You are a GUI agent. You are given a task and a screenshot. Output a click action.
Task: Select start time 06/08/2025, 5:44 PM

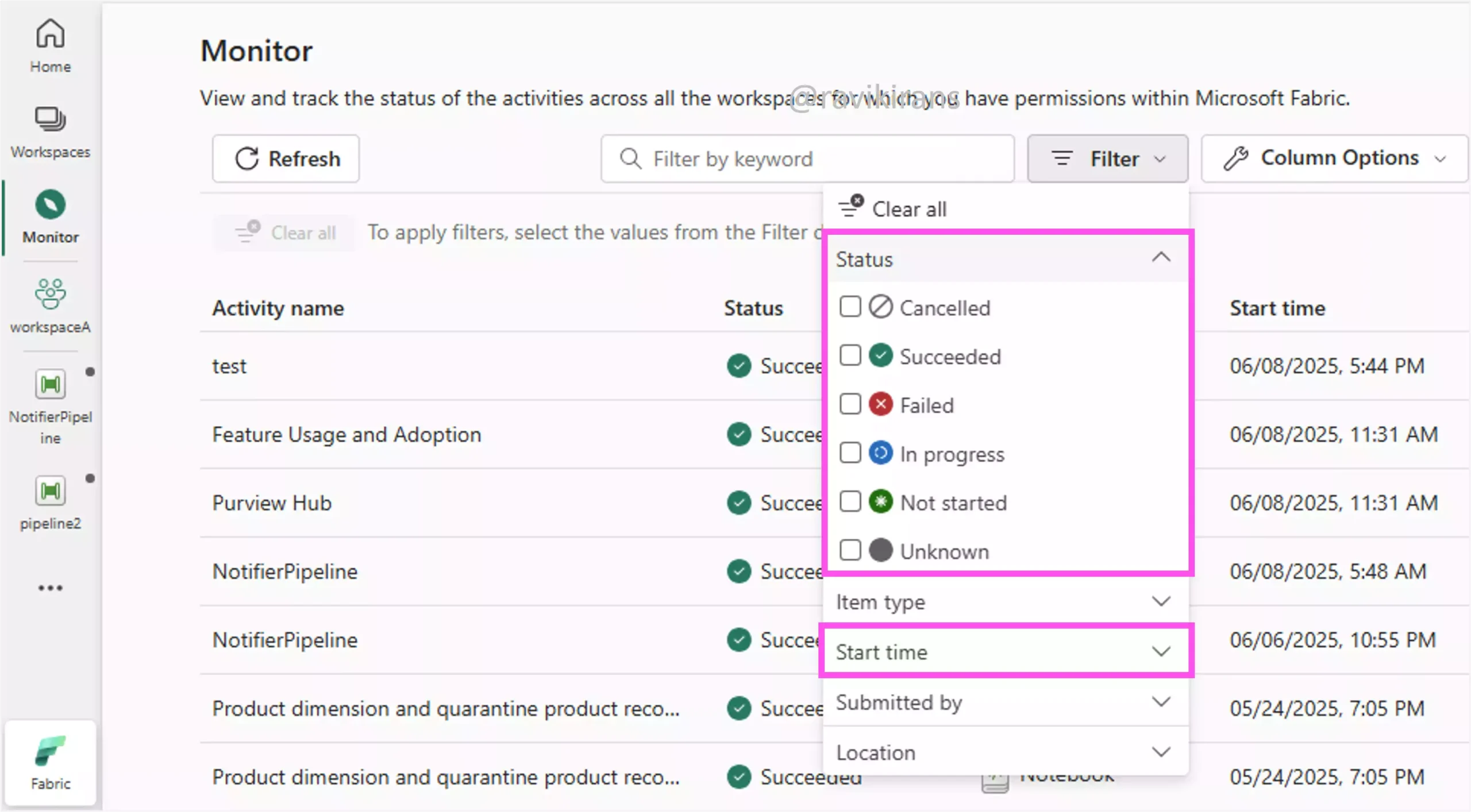[1327, 366]
